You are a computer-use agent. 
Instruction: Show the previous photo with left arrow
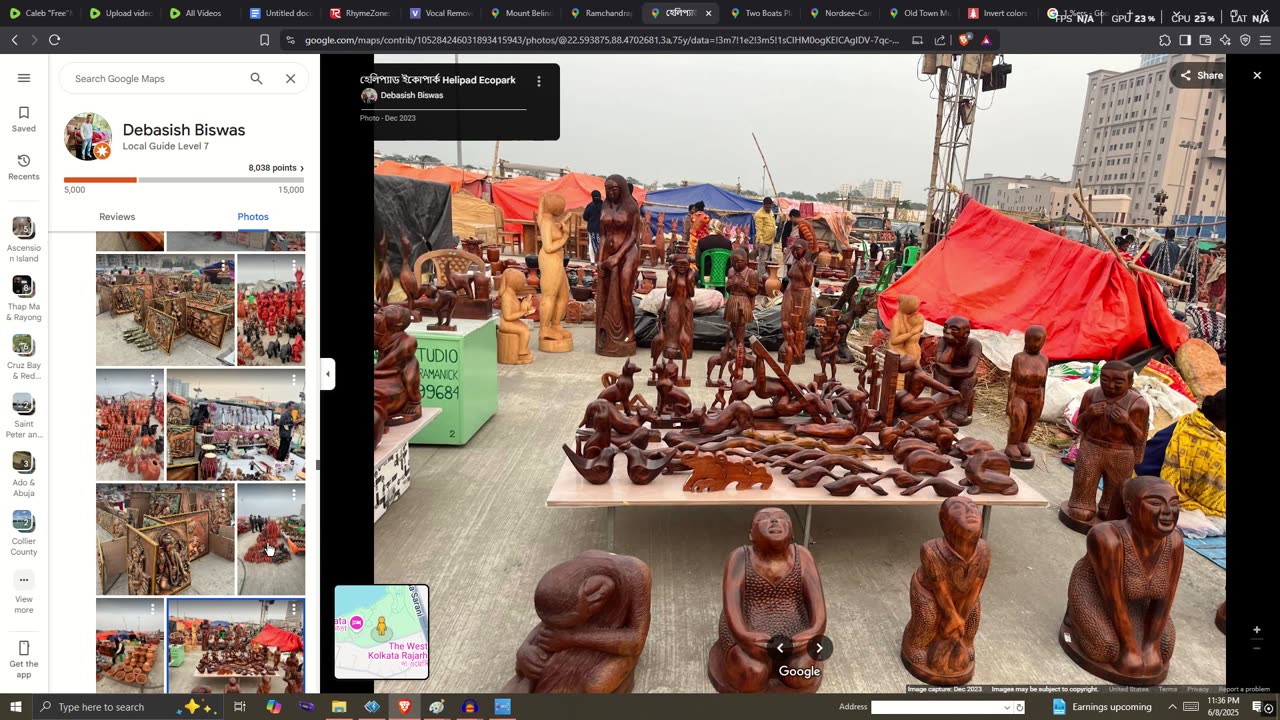point(780,648)
